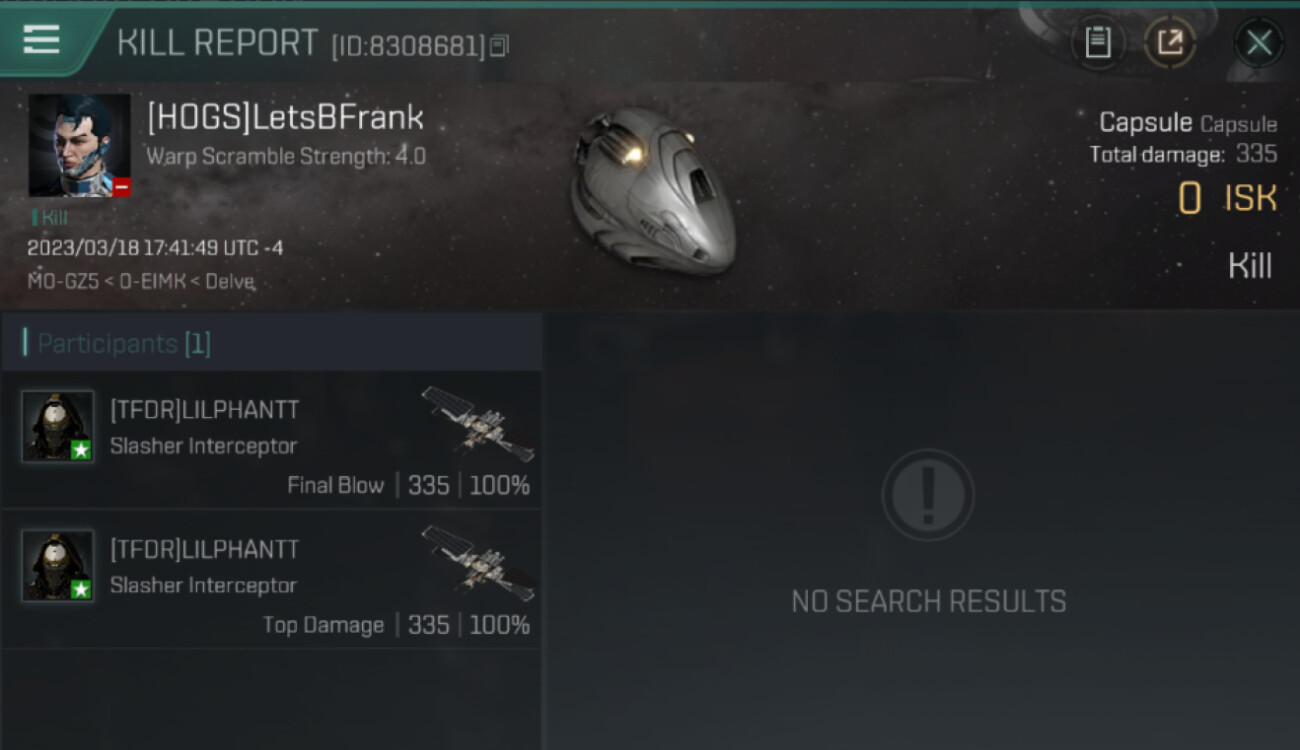Click the [HOGS]LetsBFrank victim name
1300x750 pixels.
[286, 118]
